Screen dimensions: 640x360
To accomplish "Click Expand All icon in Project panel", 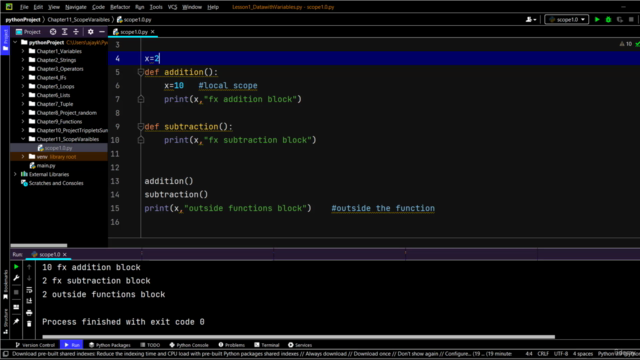I will tap(64, 31).
